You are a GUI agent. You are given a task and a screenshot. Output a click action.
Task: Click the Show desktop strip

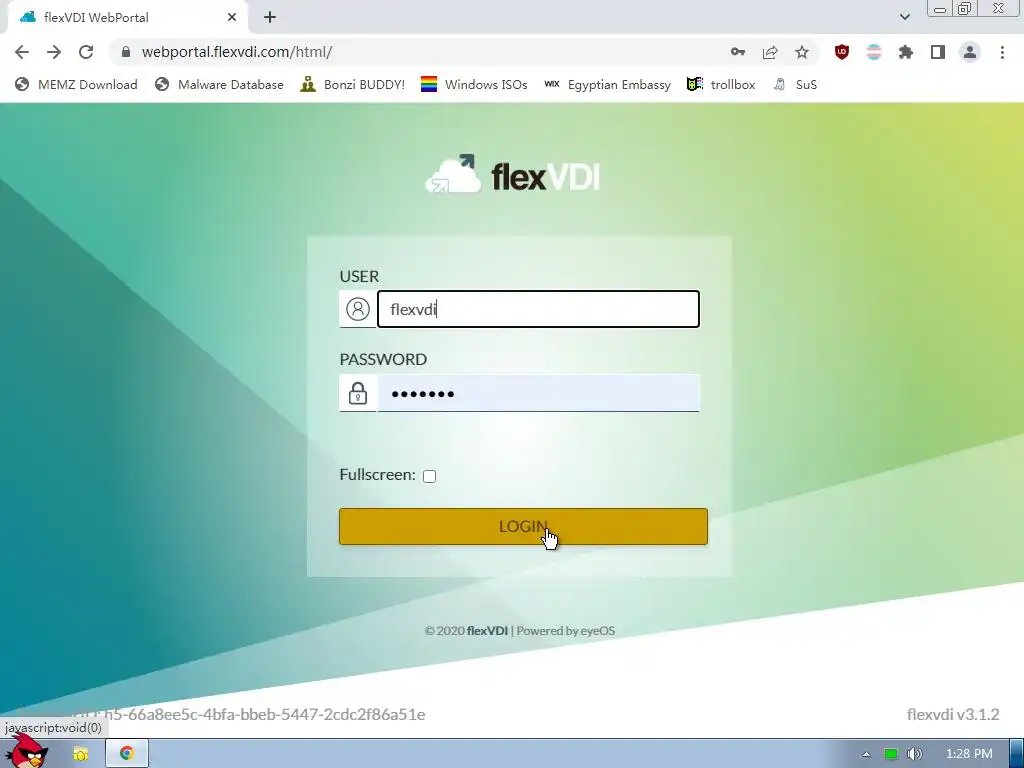1017,754
